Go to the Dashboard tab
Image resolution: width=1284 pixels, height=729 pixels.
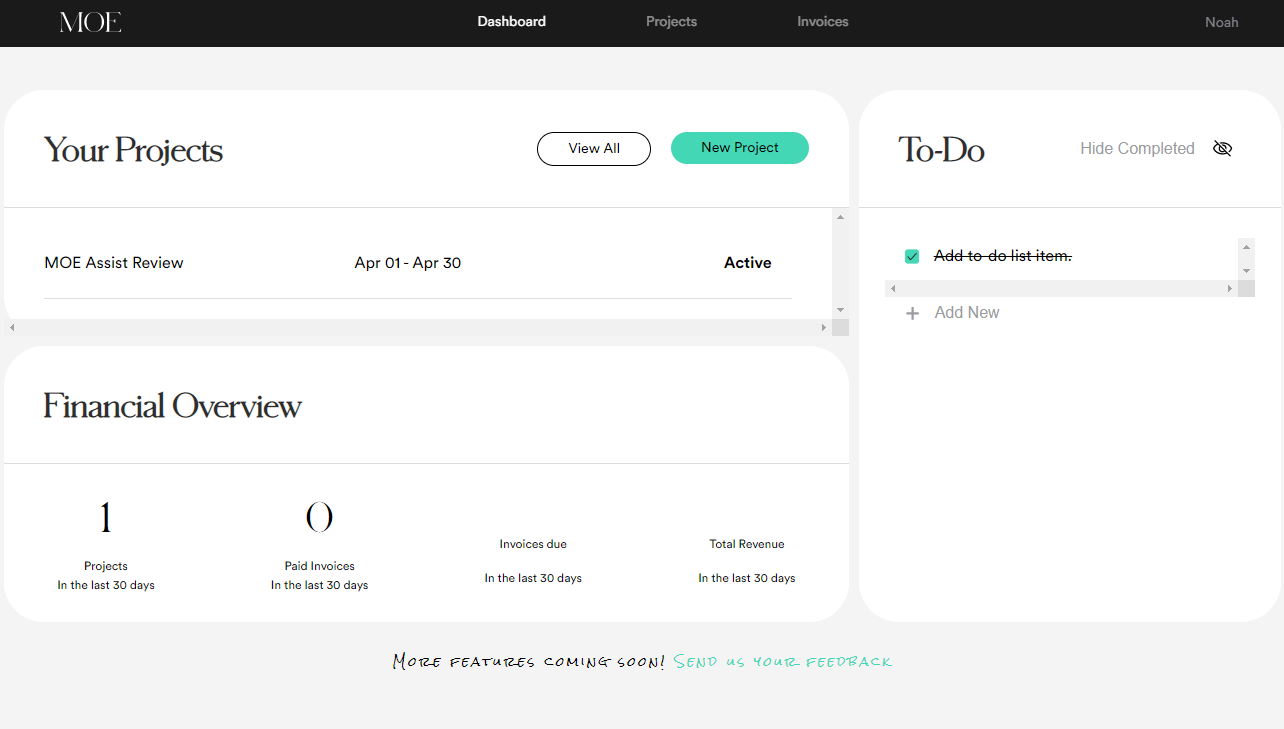pos(511,22)
